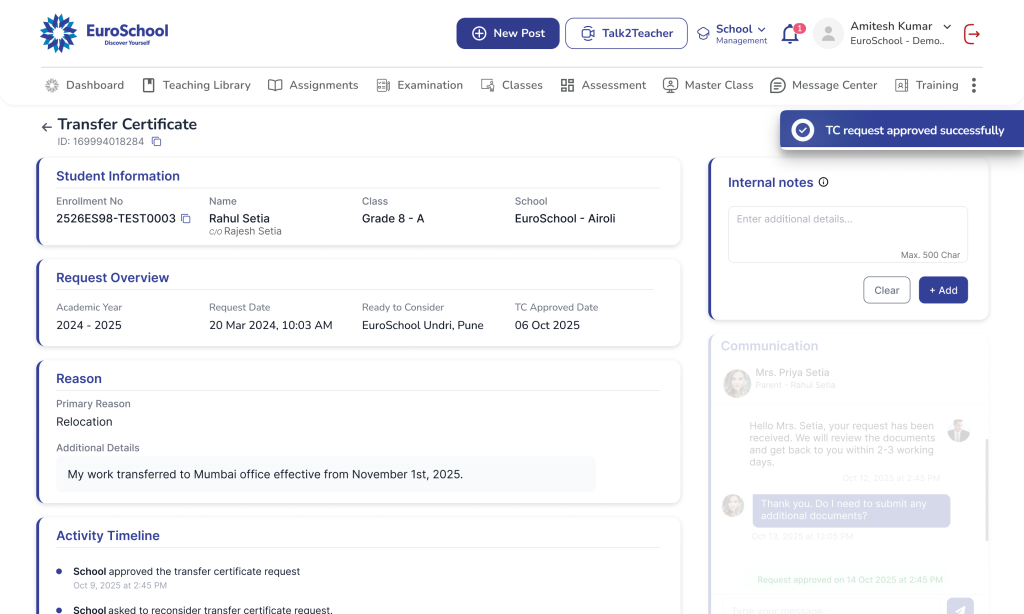Copy the transfer certificate ID
1024x614 pixels.
coord(156,142)
